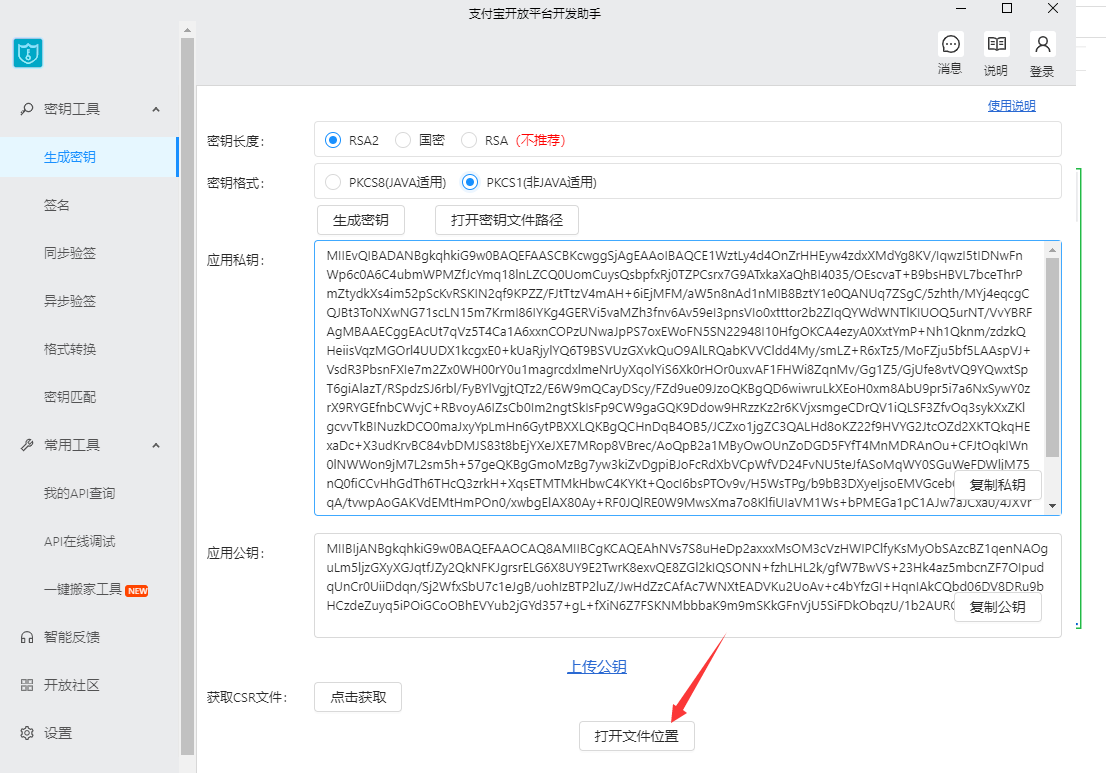1106x773 pixels.
Task: Select the RSA2 key length option
Action: (333, 140)
